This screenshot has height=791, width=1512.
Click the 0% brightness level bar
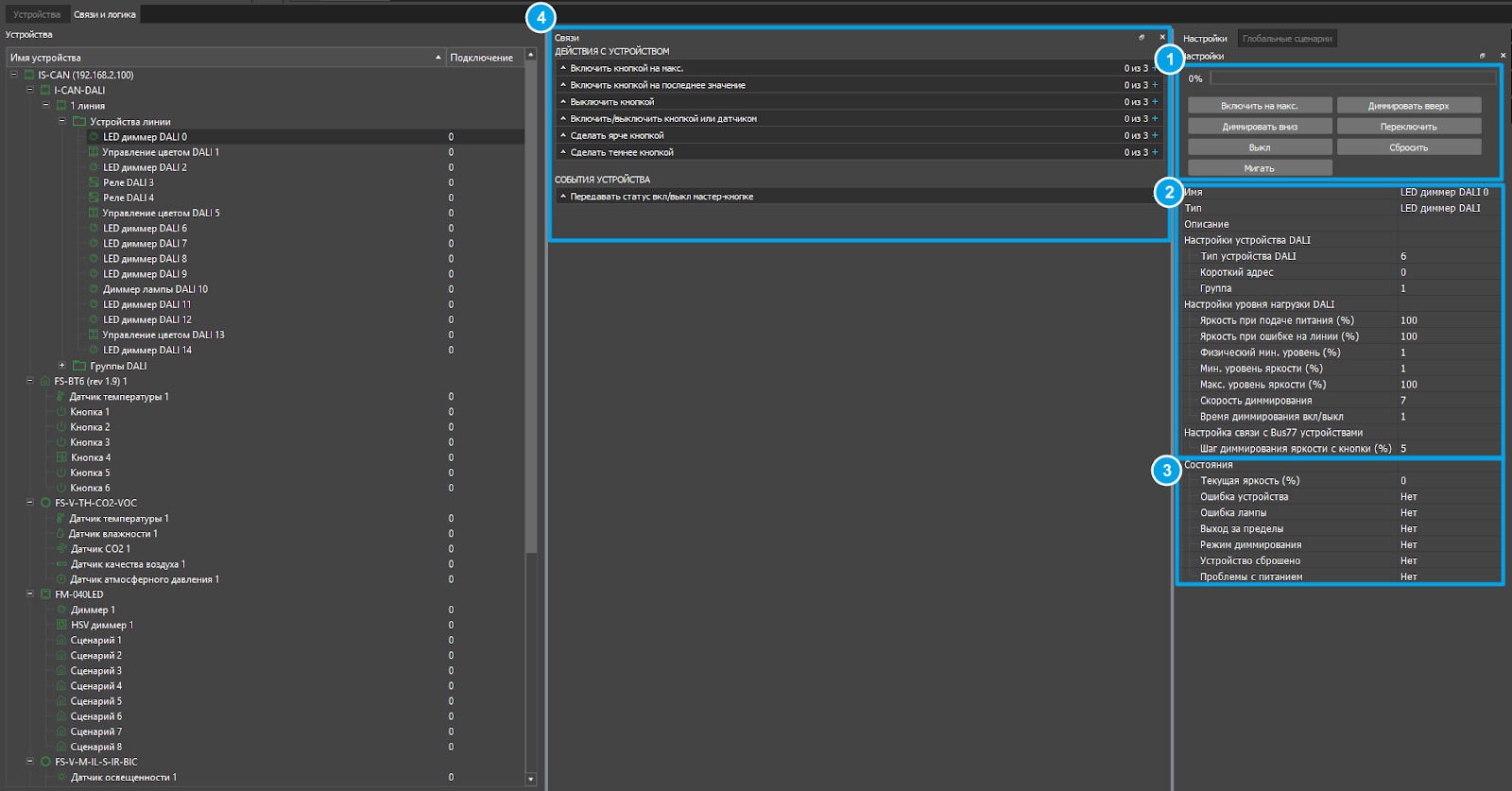(1352, 78)
